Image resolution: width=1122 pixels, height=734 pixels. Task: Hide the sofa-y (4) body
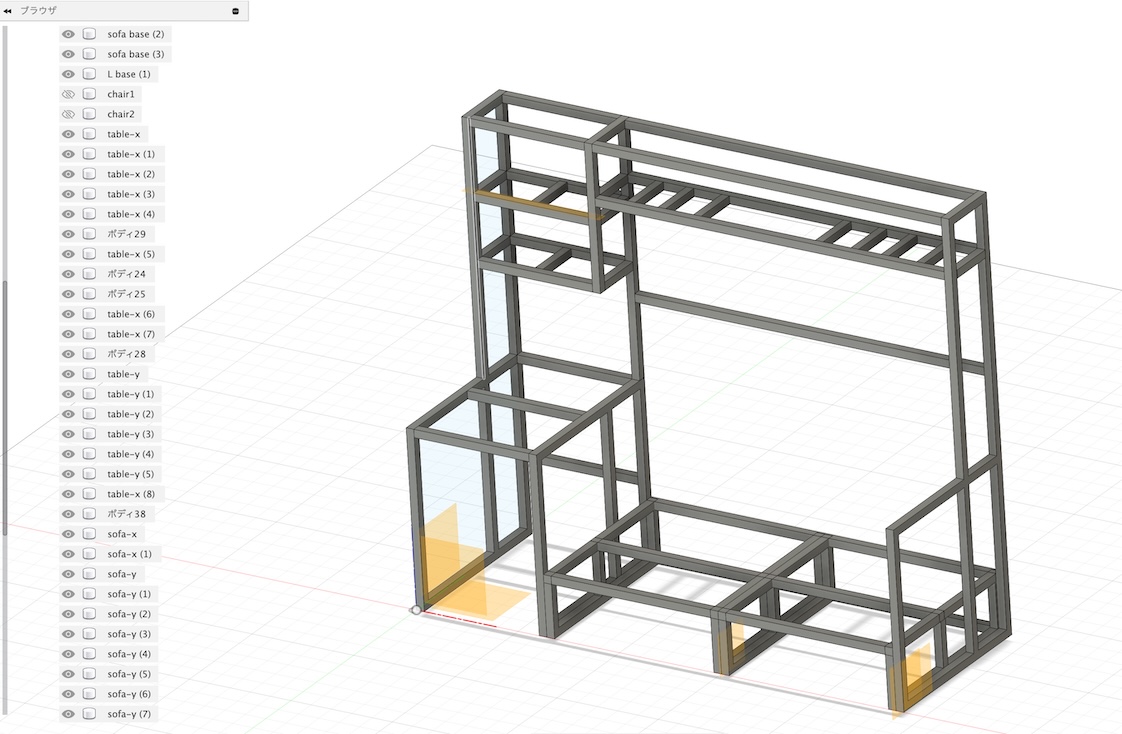pos(68,654)
